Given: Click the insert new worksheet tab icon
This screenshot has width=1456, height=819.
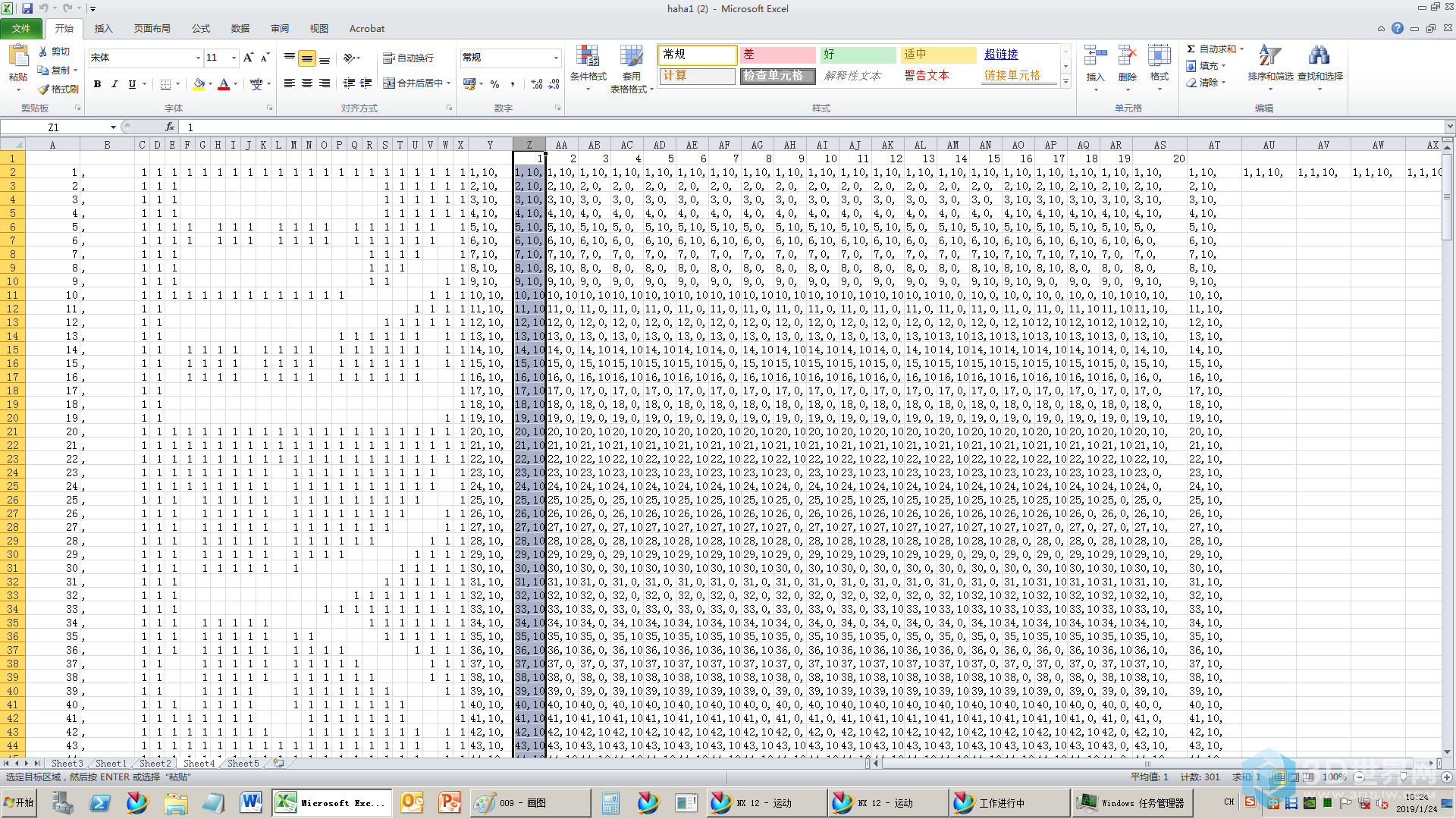Looking at the screenshot, I should point(278,763).
